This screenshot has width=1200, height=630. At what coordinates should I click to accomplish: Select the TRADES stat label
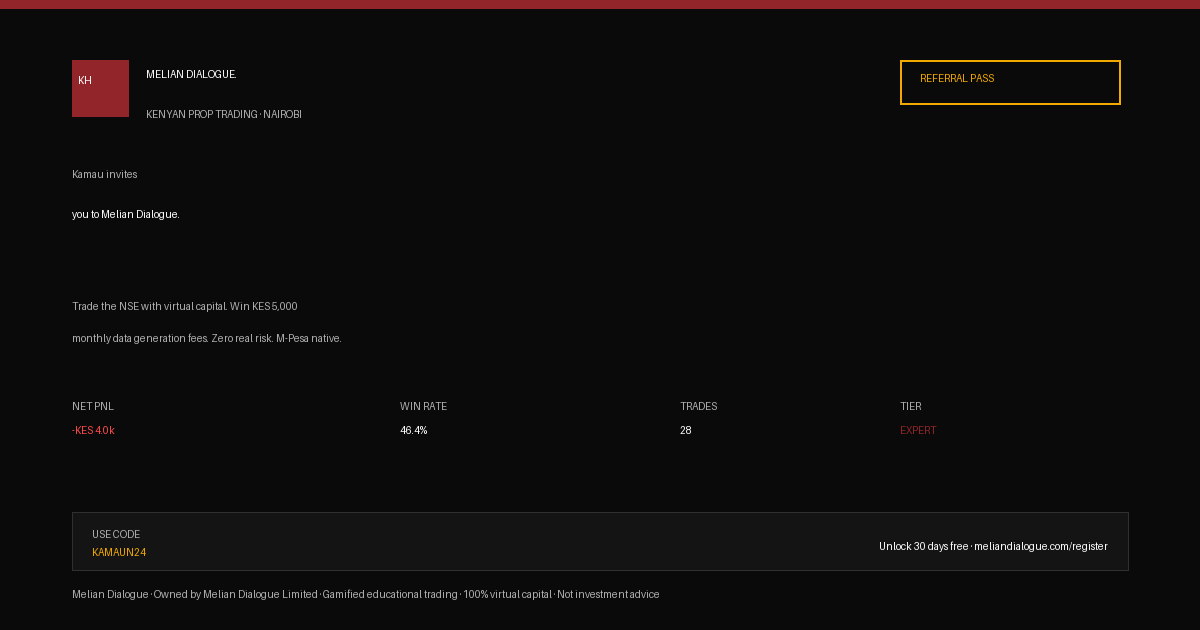(x=699, y=407)
